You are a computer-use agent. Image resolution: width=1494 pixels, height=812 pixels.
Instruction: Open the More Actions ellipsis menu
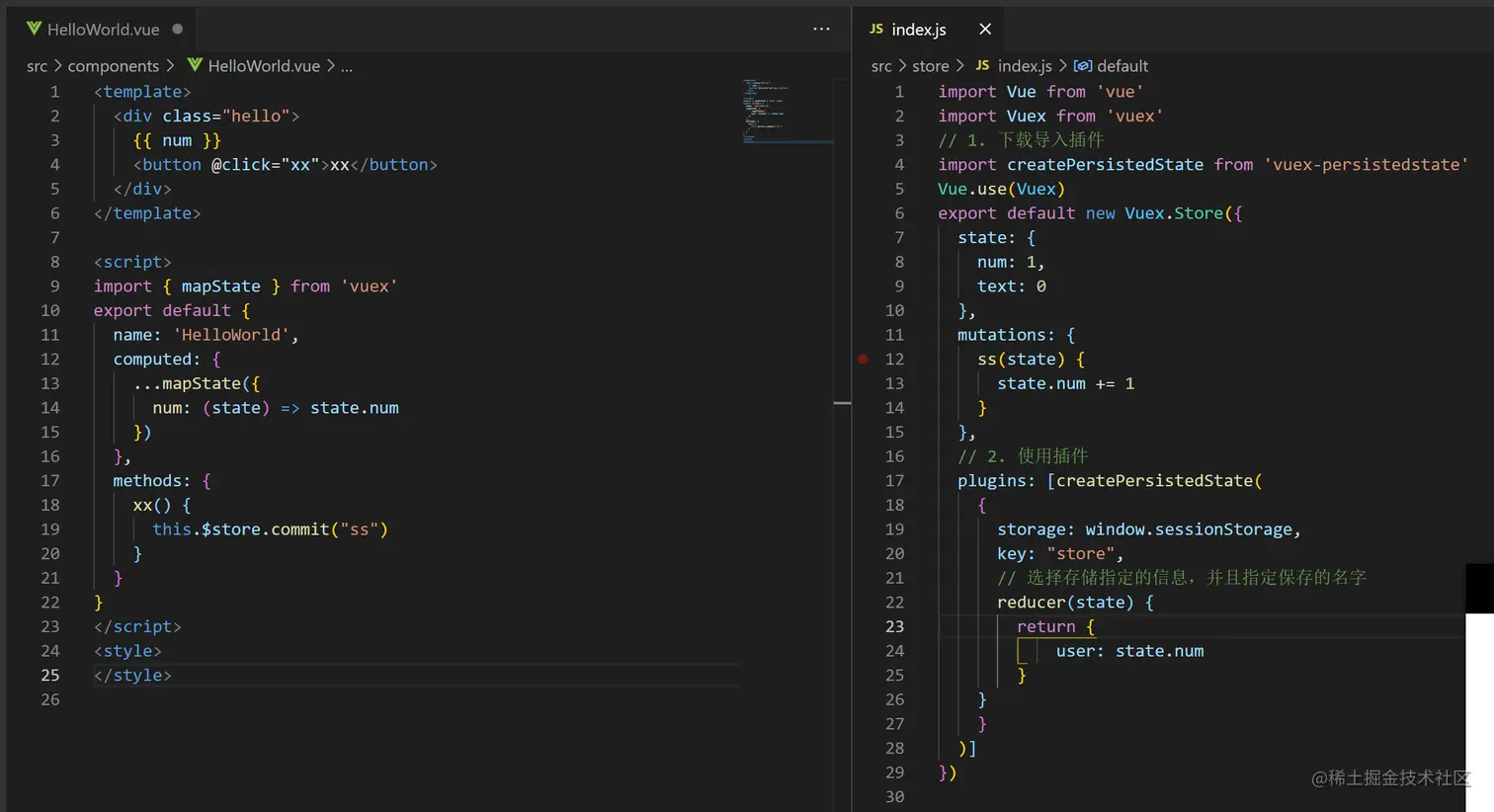click(821, 29)
